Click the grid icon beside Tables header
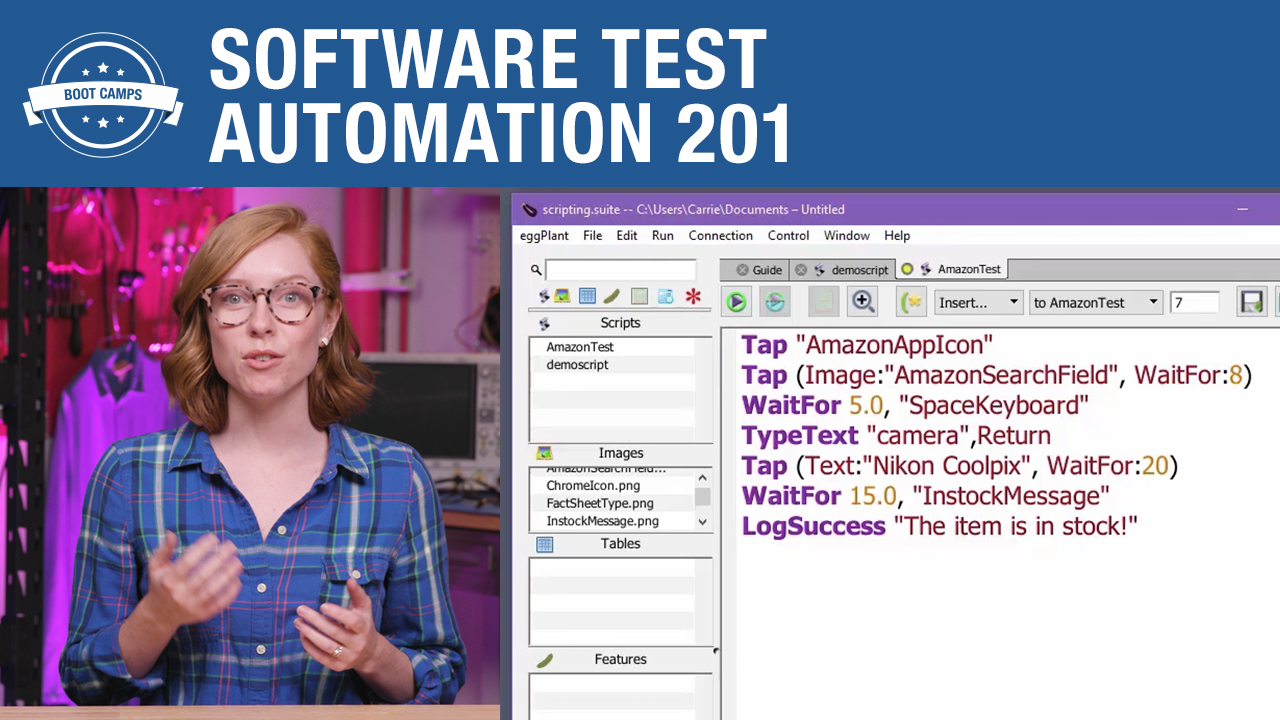The height and width of the screenshot is (720, 1280). tap(544, 544)
